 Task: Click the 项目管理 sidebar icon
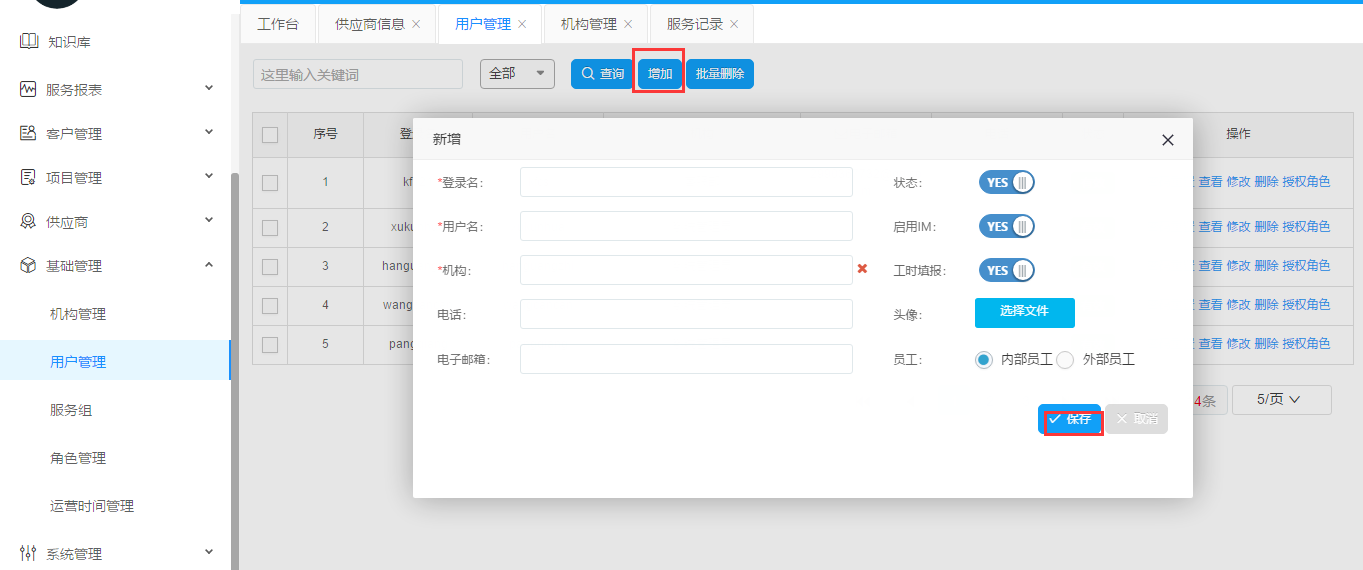28,177
